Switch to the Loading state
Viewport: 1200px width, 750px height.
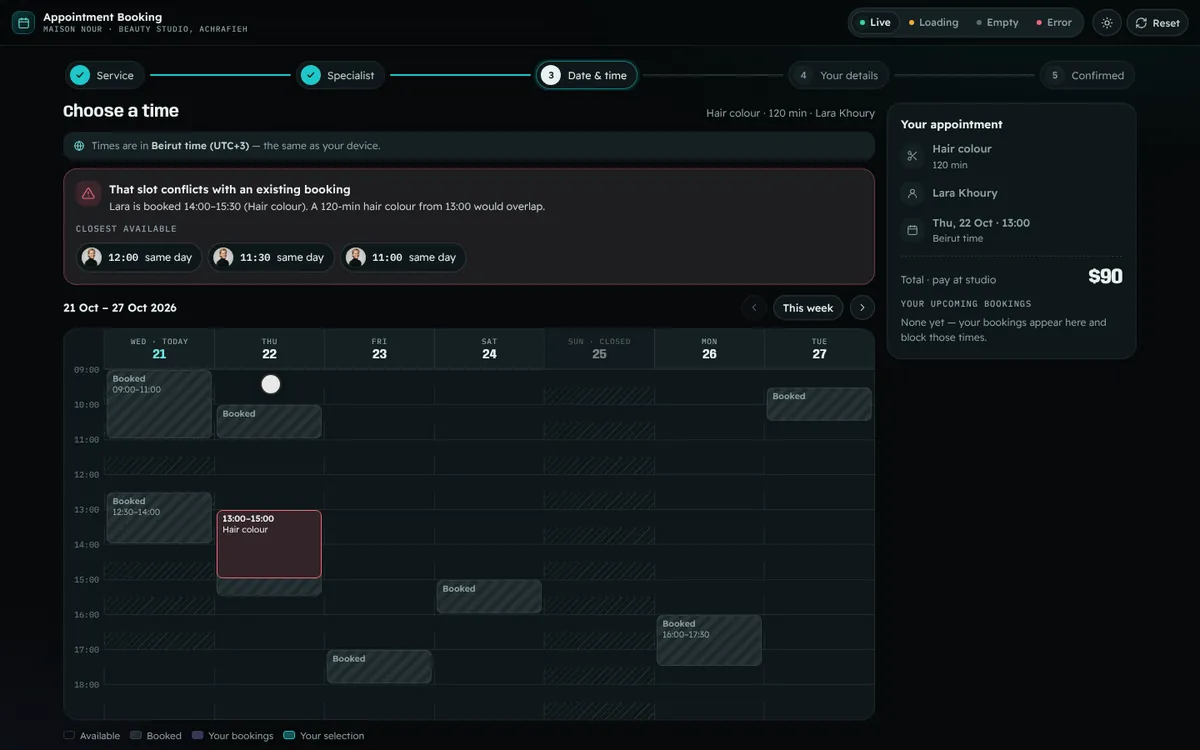pos(933,22)
